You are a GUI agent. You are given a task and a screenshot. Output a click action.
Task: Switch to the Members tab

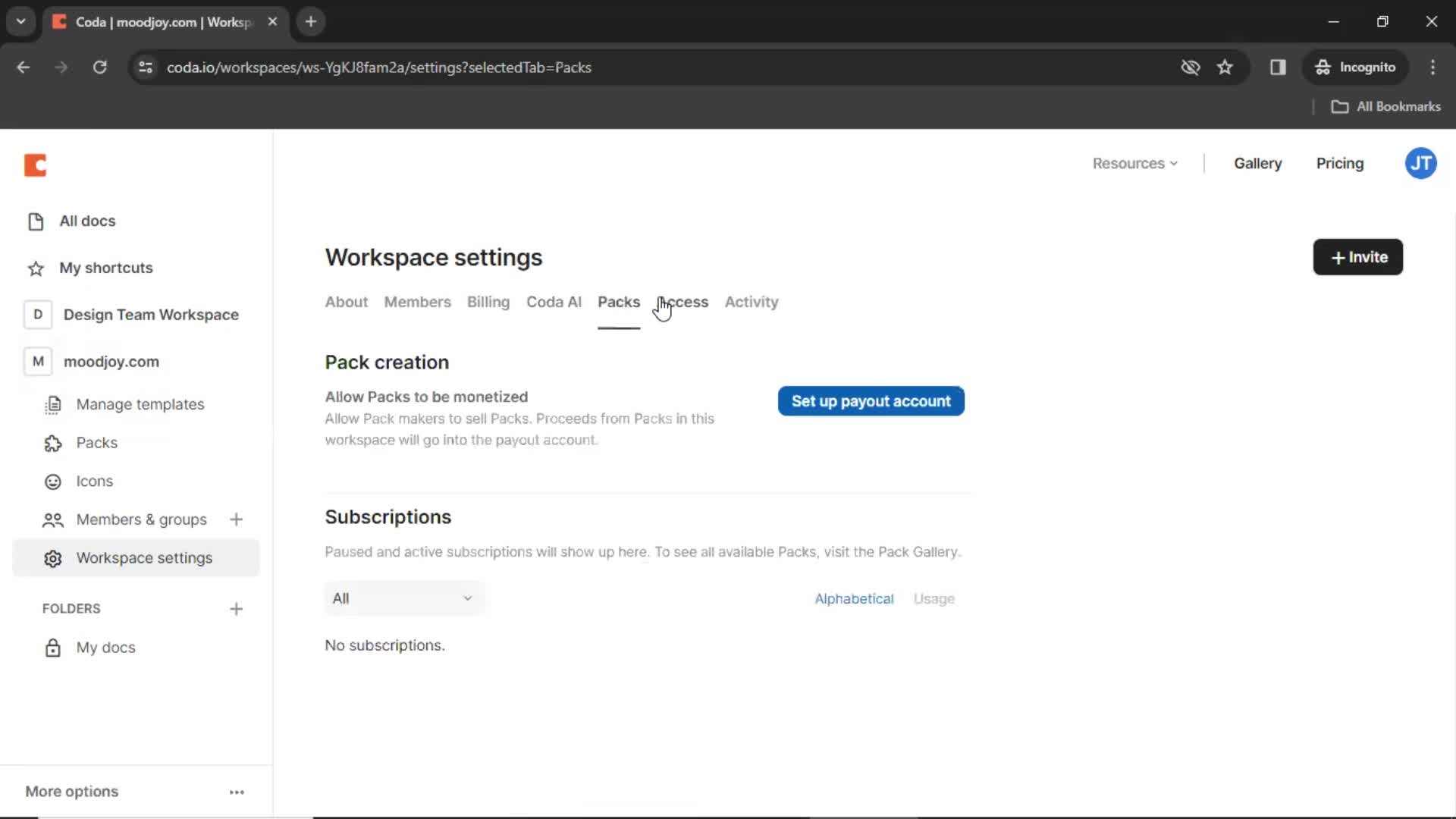click(417, 301)
